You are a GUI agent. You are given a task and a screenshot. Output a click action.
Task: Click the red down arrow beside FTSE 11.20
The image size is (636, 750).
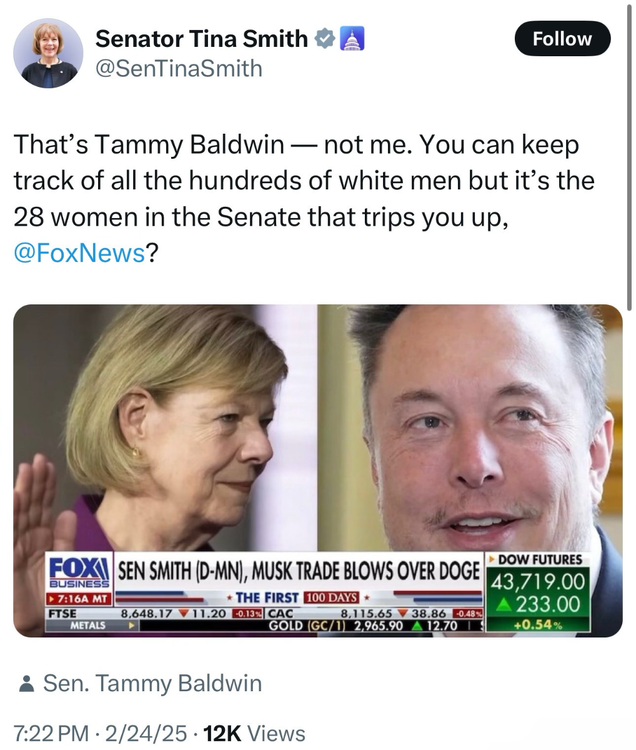(x=182, y=613)
